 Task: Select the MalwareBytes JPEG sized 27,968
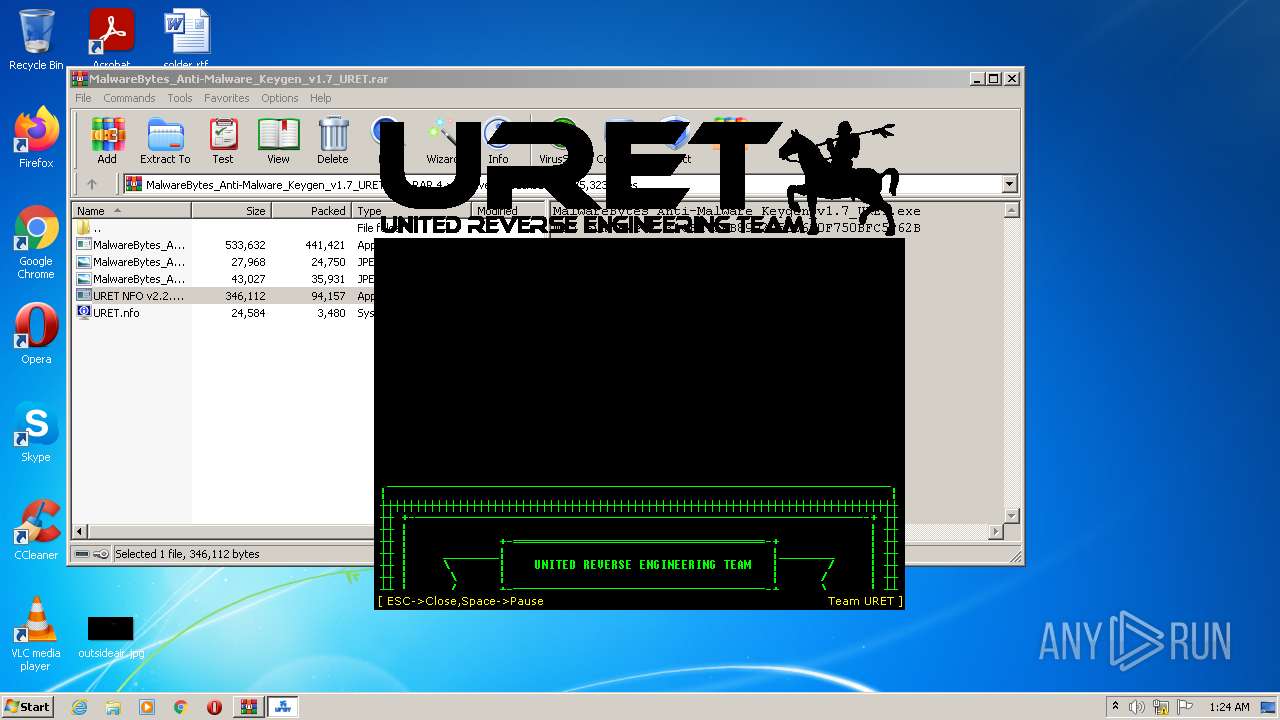coord(223,262)
